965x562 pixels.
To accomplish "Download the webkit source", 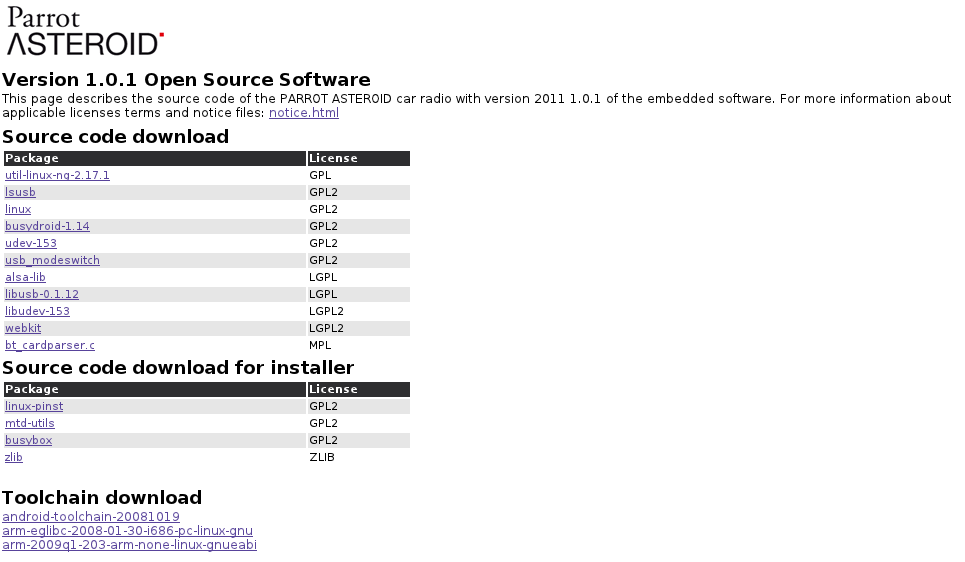I will [23, 328].
